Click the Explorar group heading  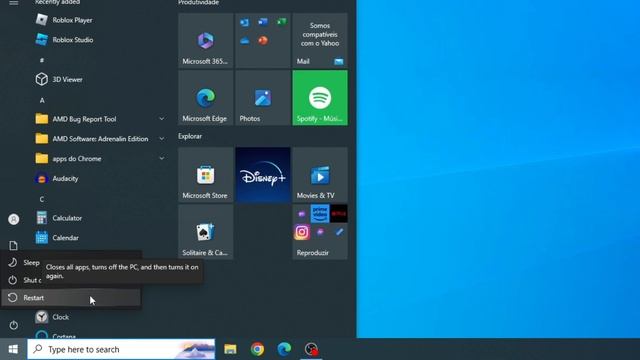[190, 136]
